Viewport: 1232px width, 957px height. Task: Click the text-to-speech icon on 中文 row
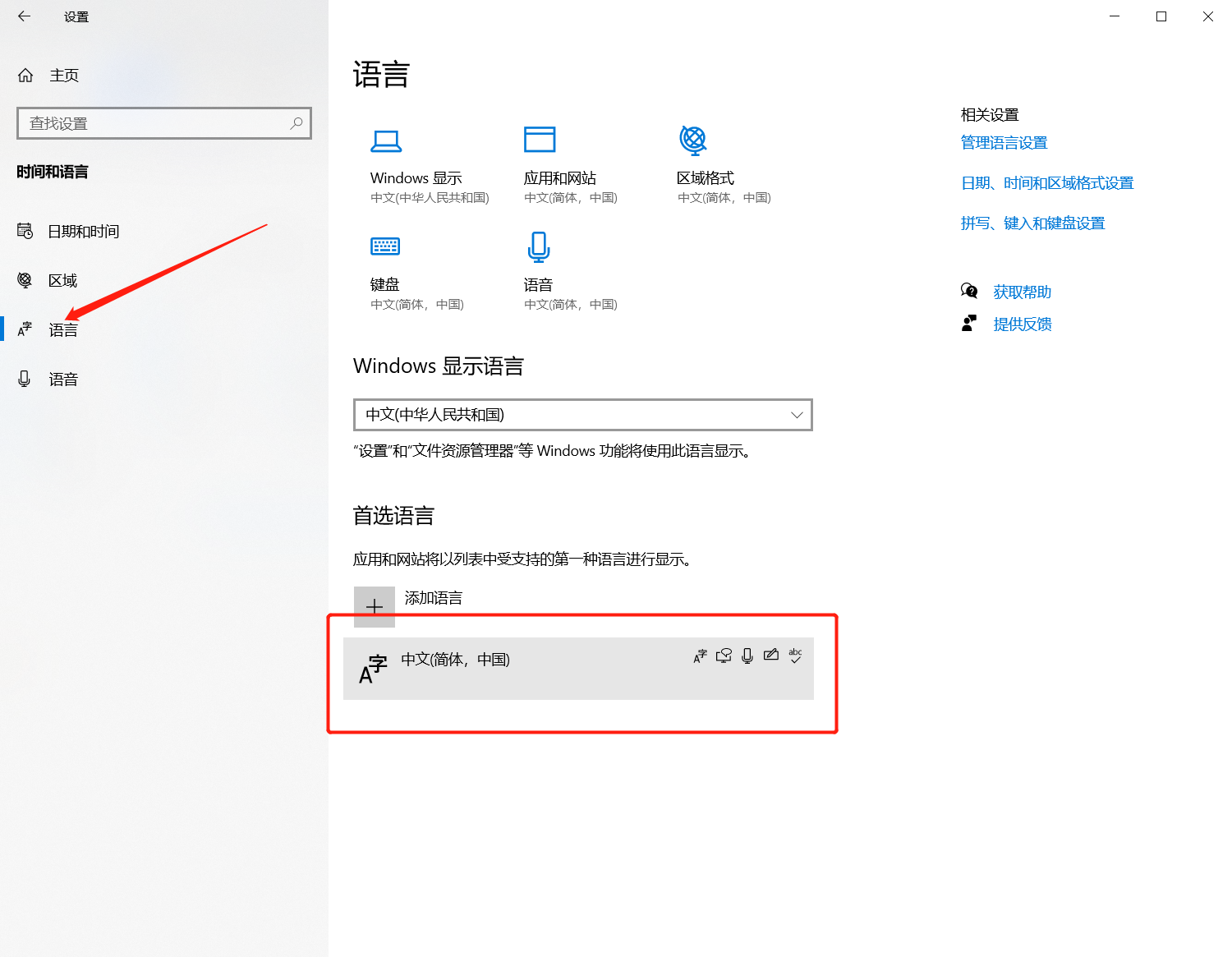click(x=724, y=656)
